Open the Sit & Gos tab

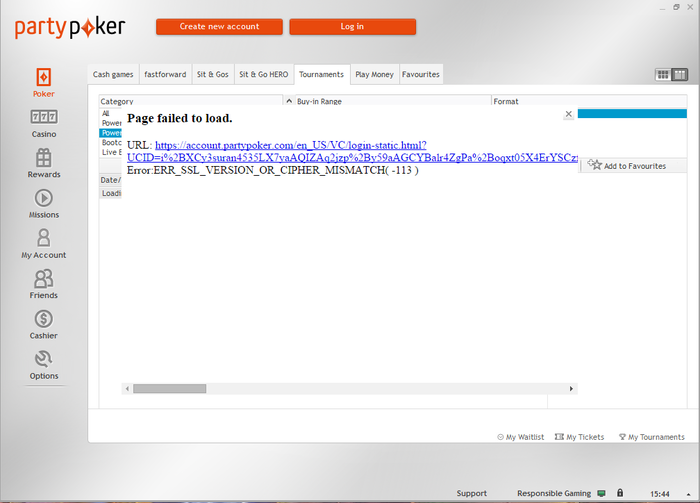coord(212,75)
